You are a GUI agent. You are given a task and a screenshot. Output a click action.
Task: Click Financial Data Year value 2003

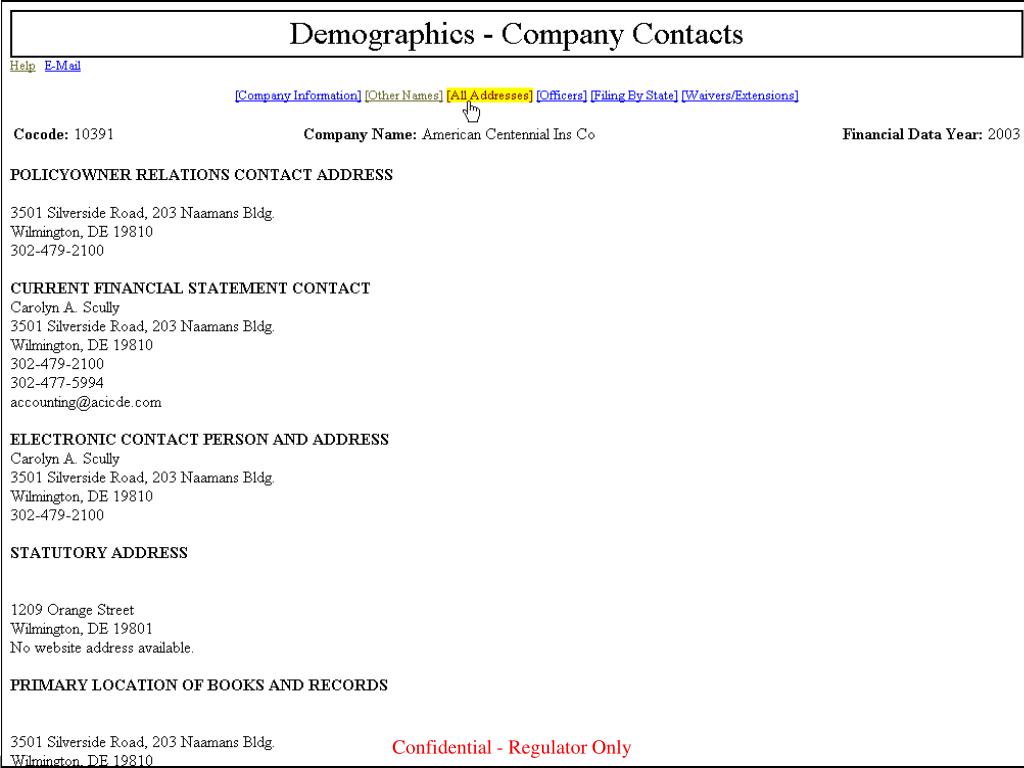(x=1004, y=134)
